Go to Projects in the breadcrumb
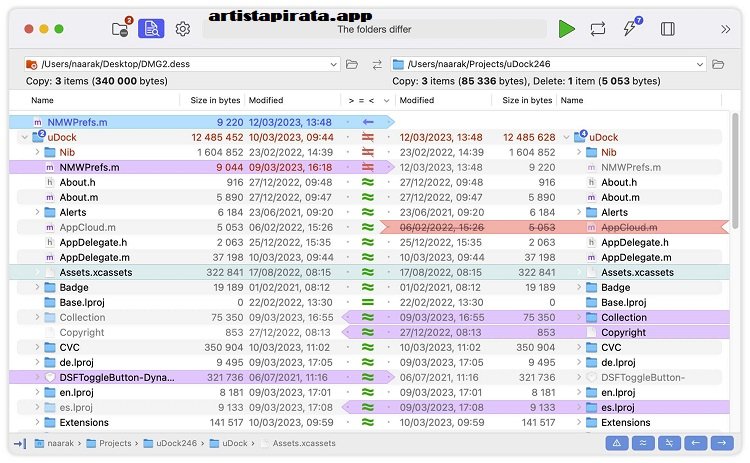750x463 pixels. (x=115, y=443)
